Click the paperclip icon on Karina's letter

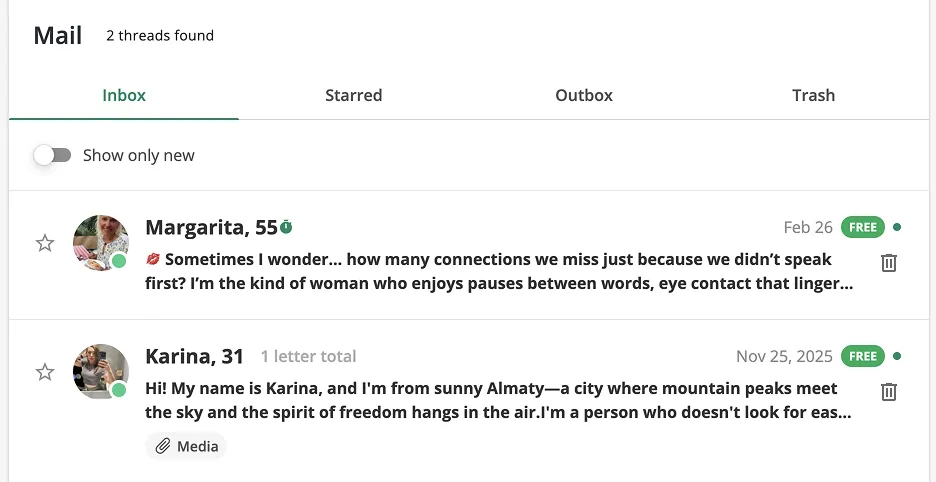pos(162,446)
